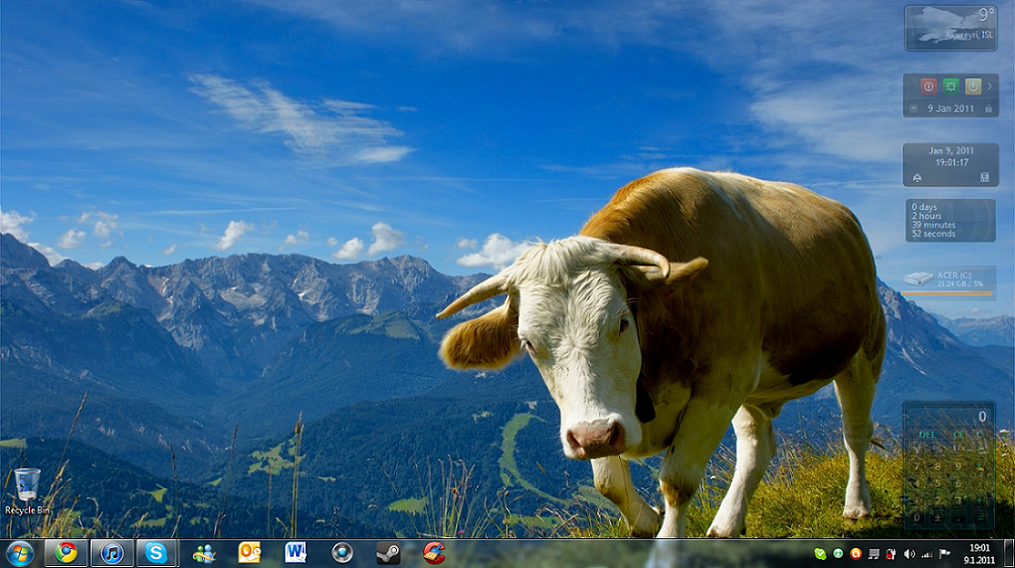The height and width of the screenshot is (568, 1015).
Task: Launch Steam from the taskbar
Action: [x=388, y=553]
